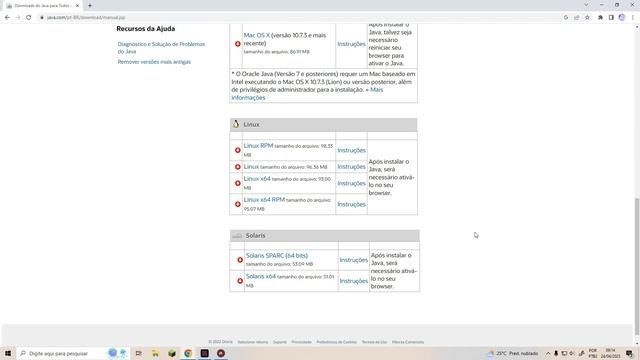640x360 pixels.
Task: Show hidden system tray icons
Action: point(548,353)
